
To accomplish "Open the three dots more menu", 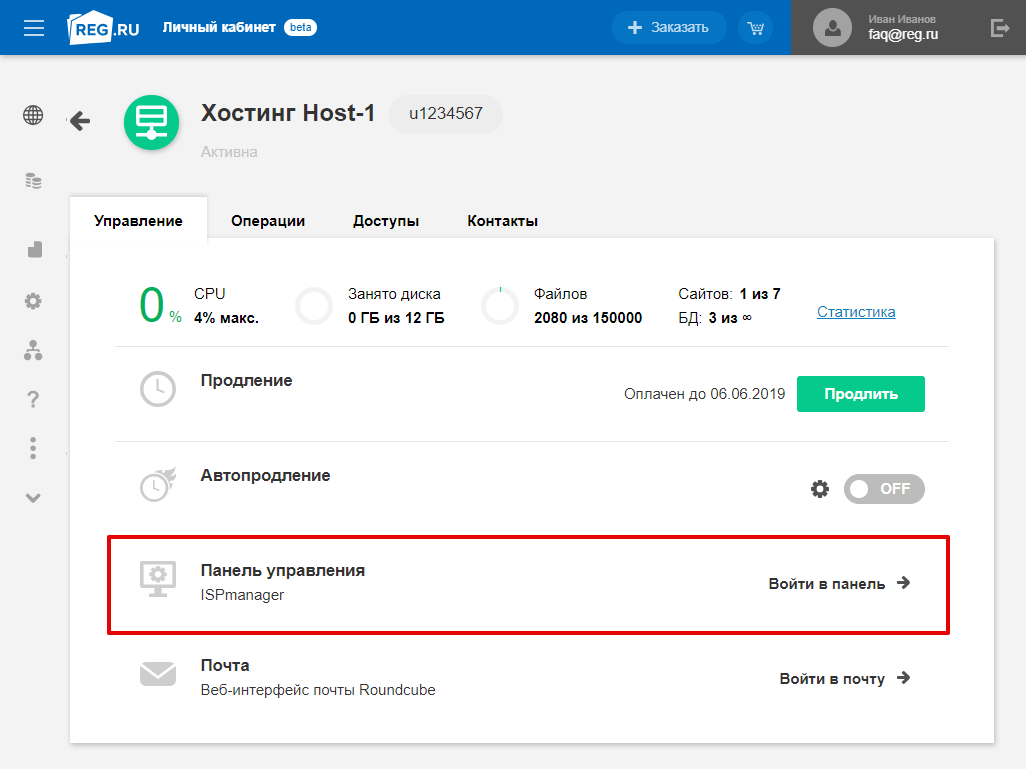I will click(x=33, y=447).
